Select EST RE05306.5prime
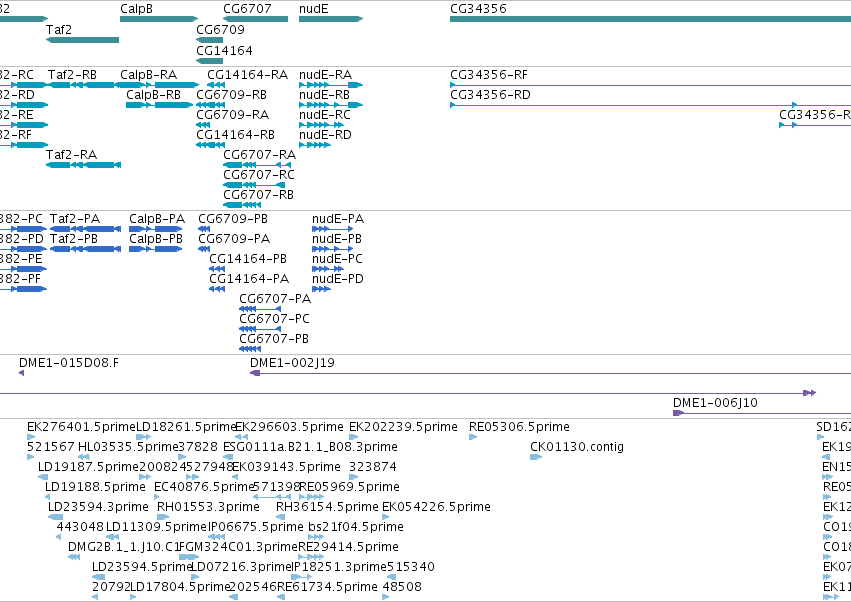The height and width of the screenshot is (602, 851). (519, 427)
